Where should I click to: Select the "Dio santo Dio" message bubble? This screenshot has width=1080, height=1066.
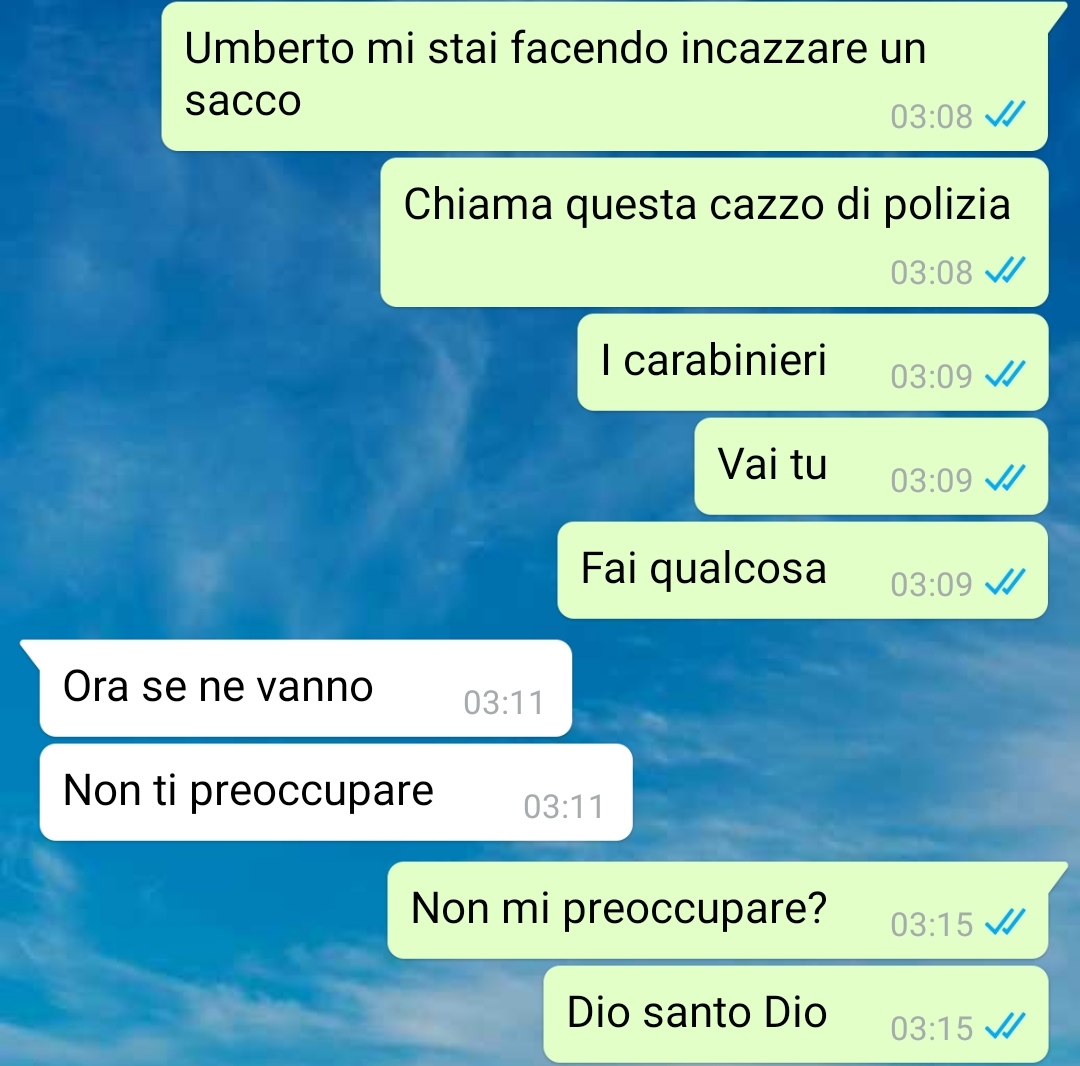796,1014
